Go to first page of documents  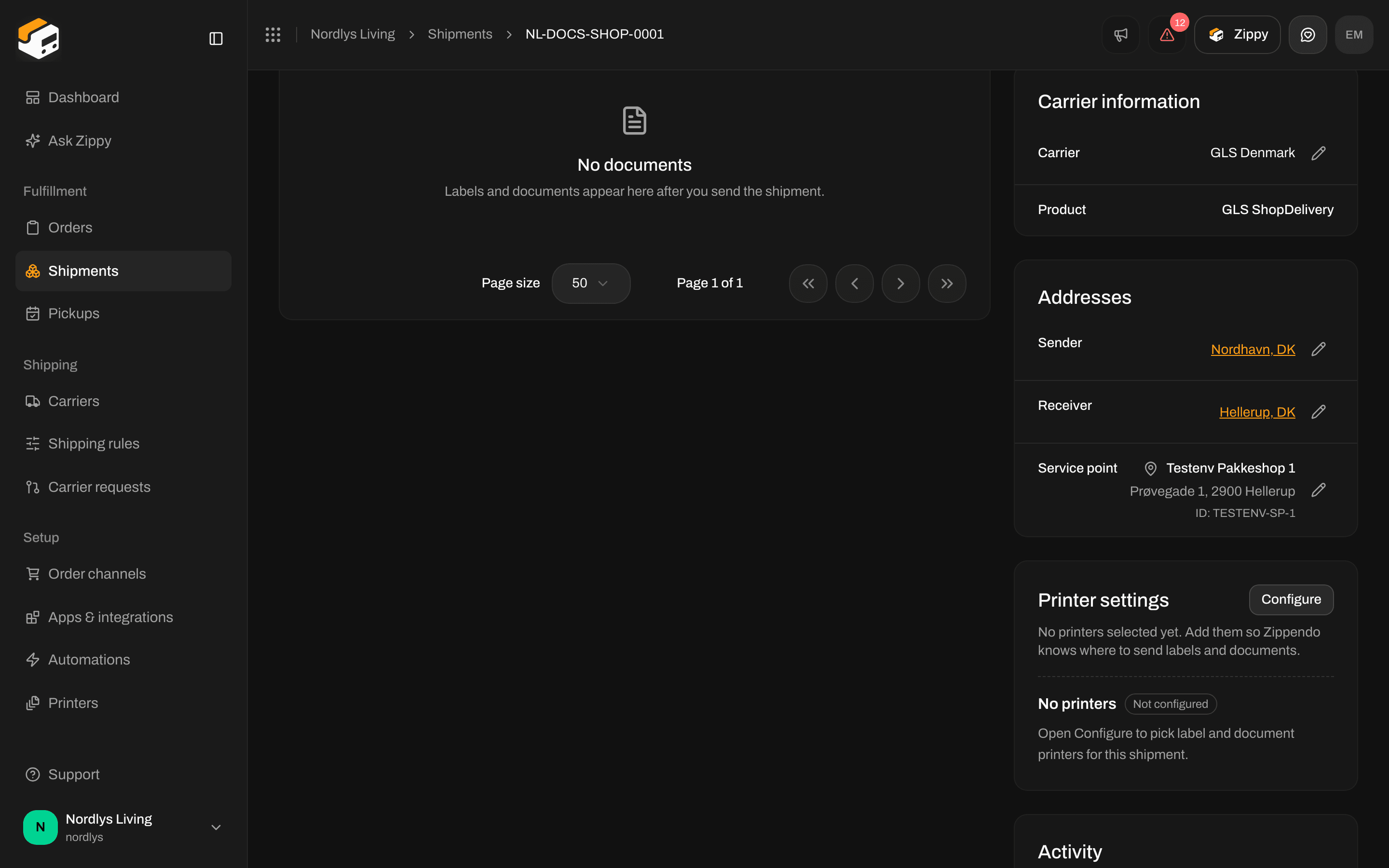click(x=808, y=284)
